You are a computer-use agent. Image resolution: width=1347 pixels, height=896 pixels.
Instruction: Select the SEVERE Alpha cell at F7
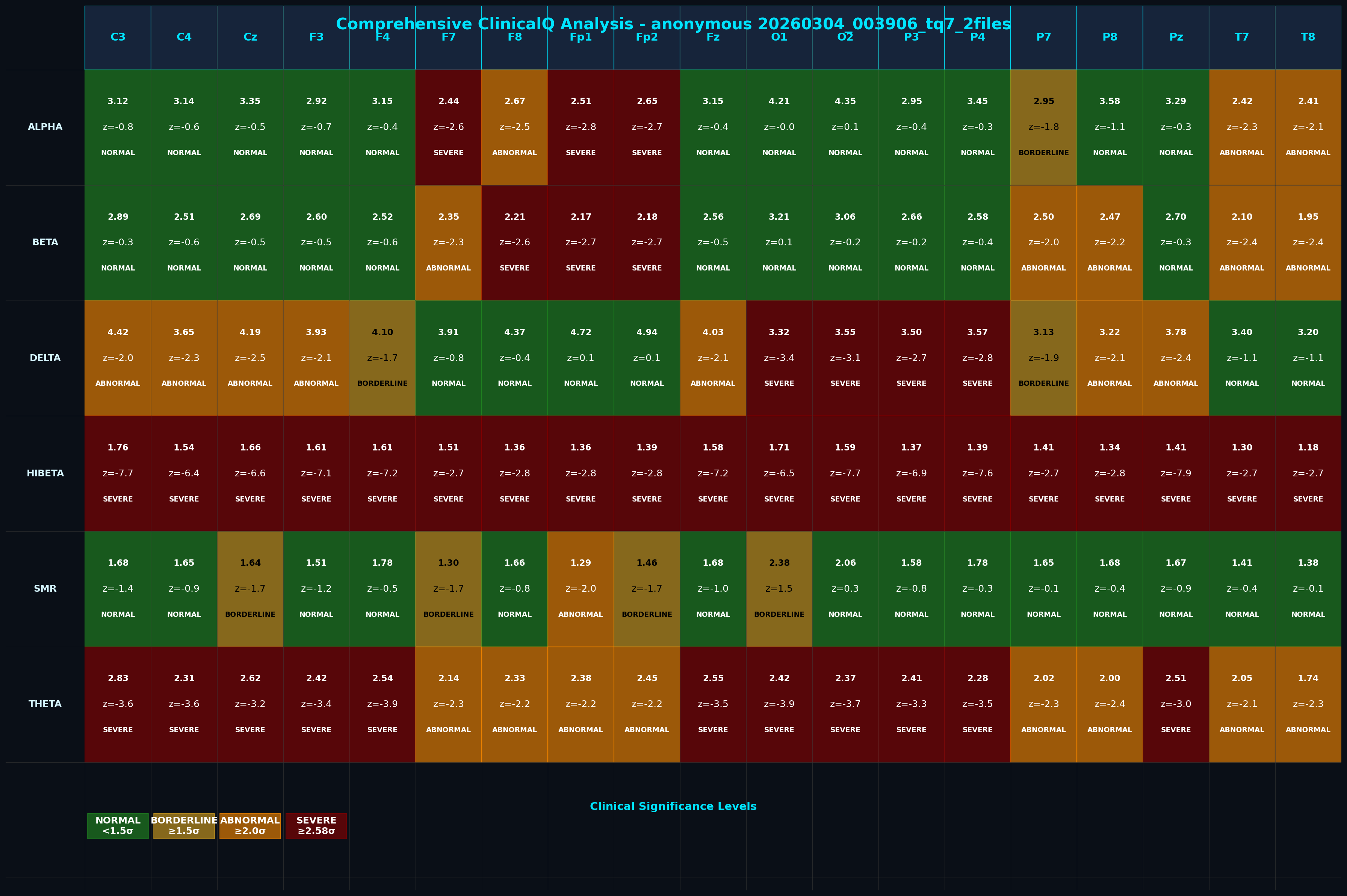click(x=448, y=127)
